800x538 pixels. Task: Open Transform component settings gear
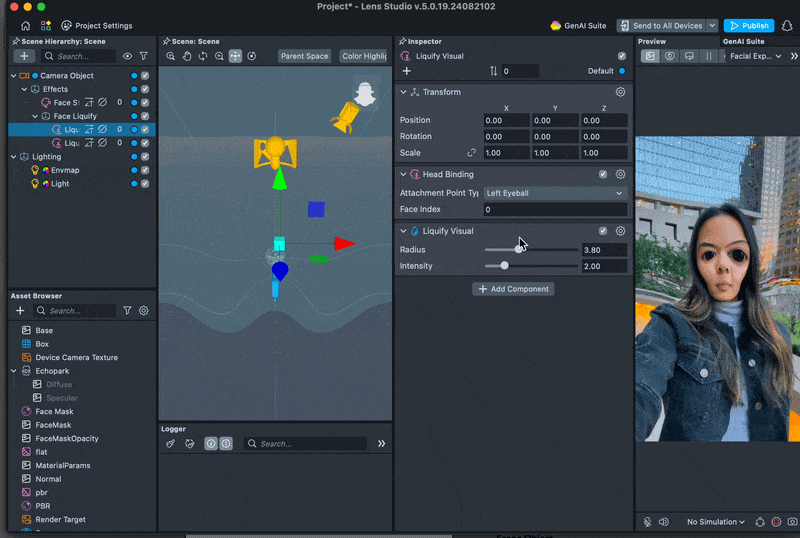pyautogui.click(x=620, y=92)
